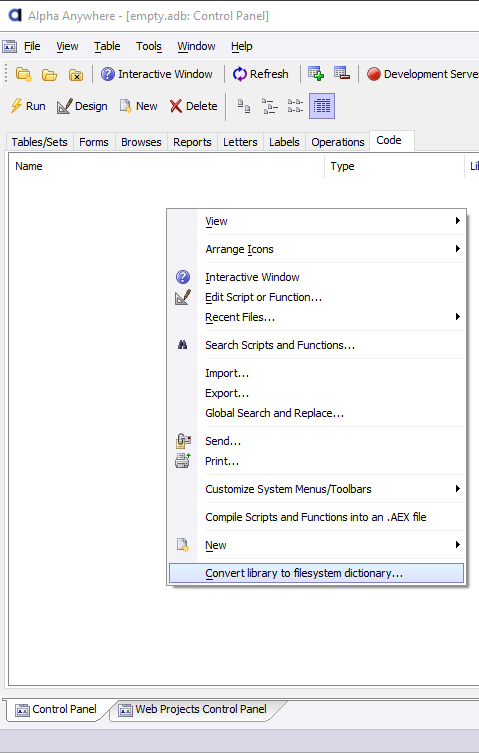Sort by the Name column header
This screenshot has width=479, height=753.
pos(167,166)
